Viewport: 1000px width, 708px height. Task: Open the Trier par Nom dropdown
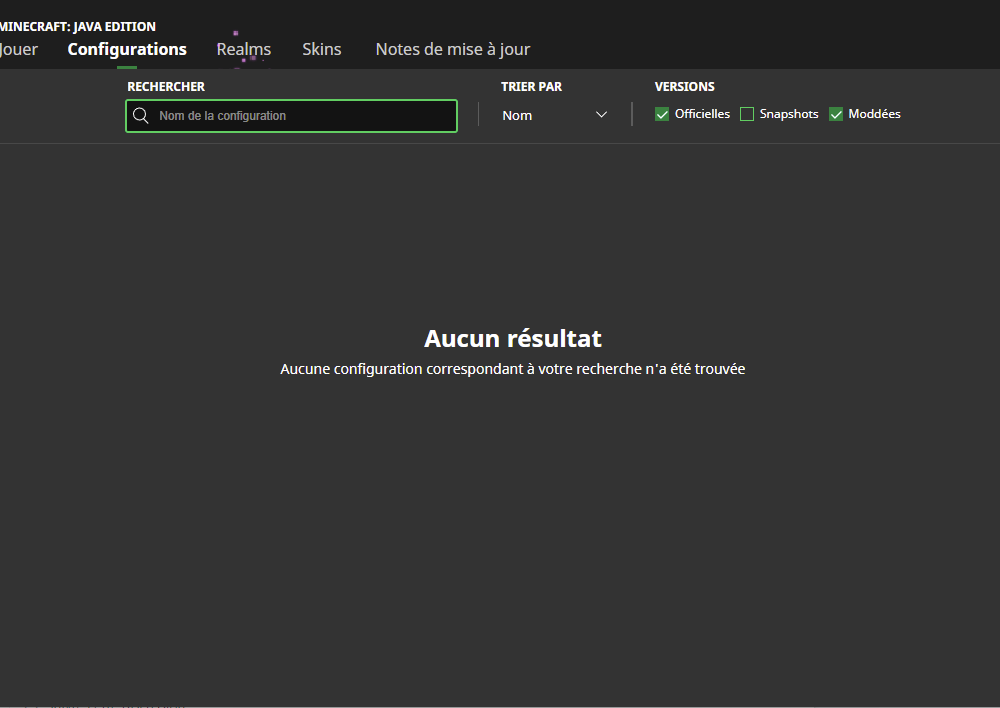[x=554, y=115]
